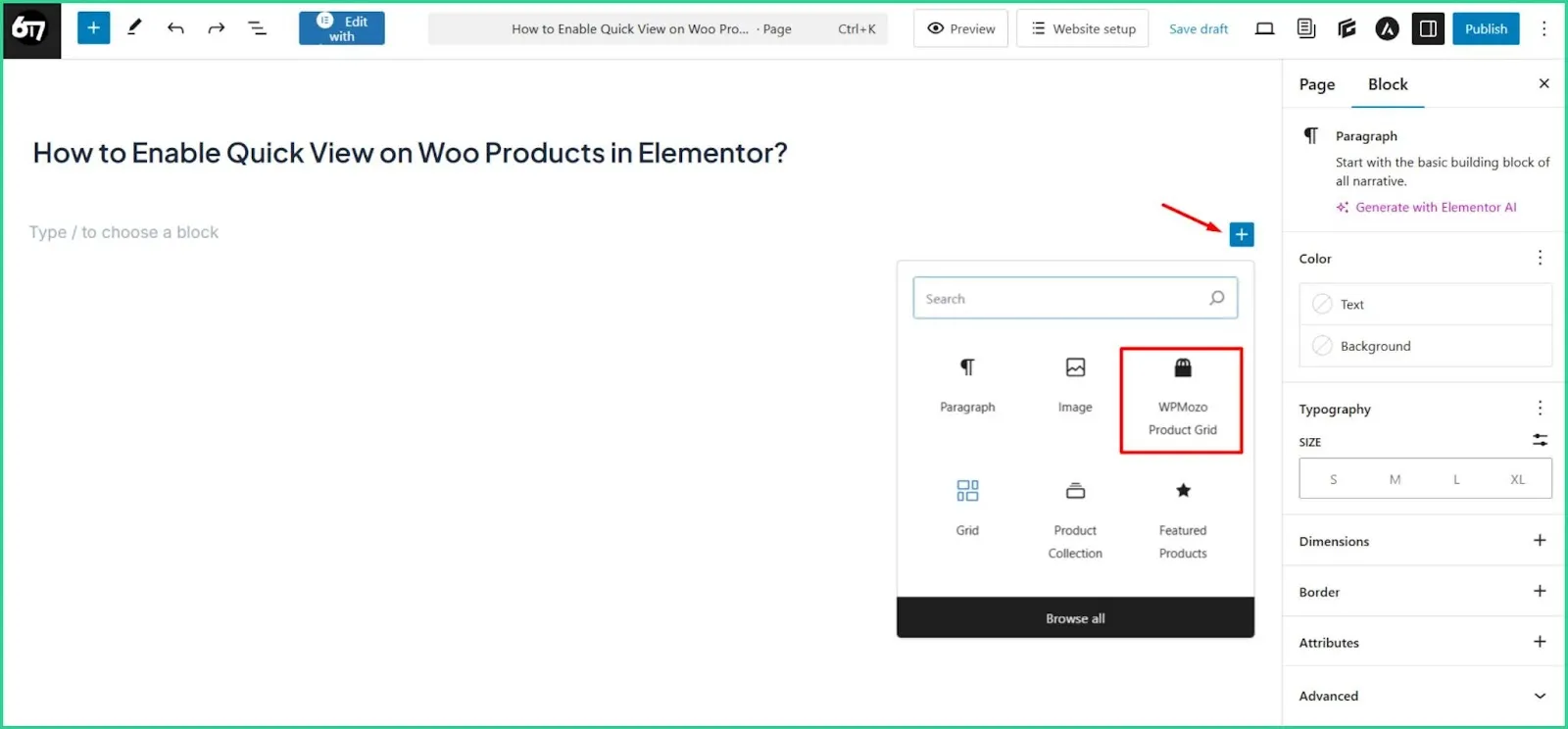Select font size M

[1395, 479]
